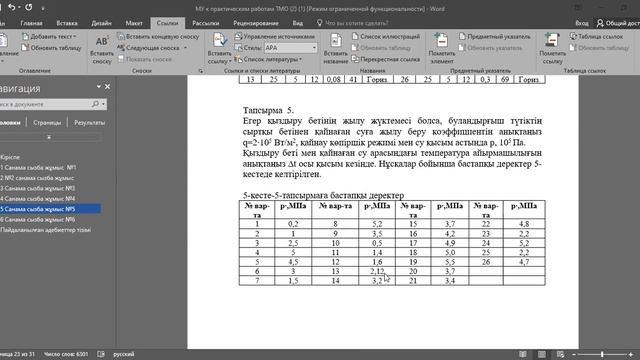Click Вход sign-in link
Viewport: 640px width, 360px height.
(582, 23)
